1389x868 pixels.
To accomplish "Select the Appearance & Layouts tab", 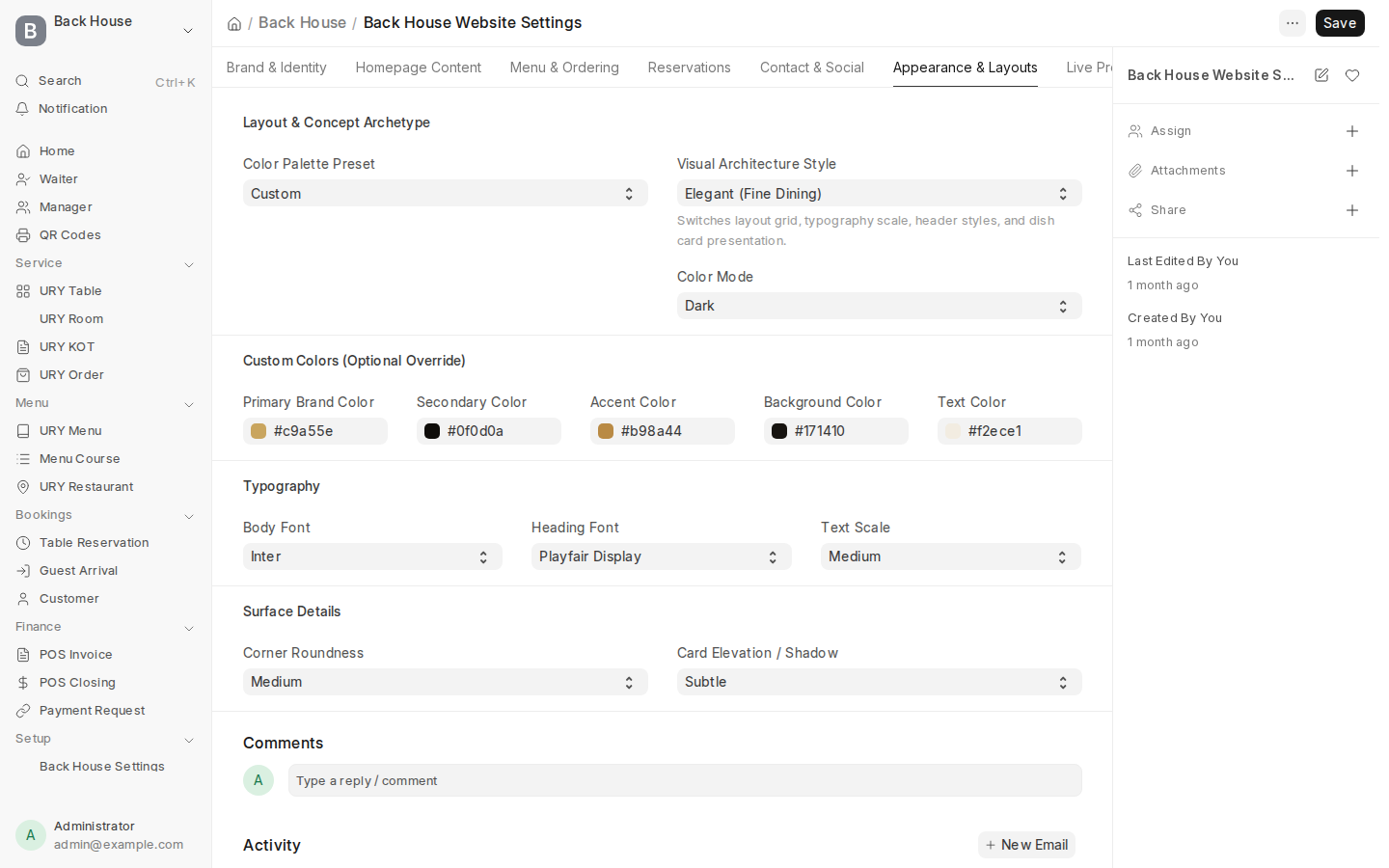I will (966, 68).
